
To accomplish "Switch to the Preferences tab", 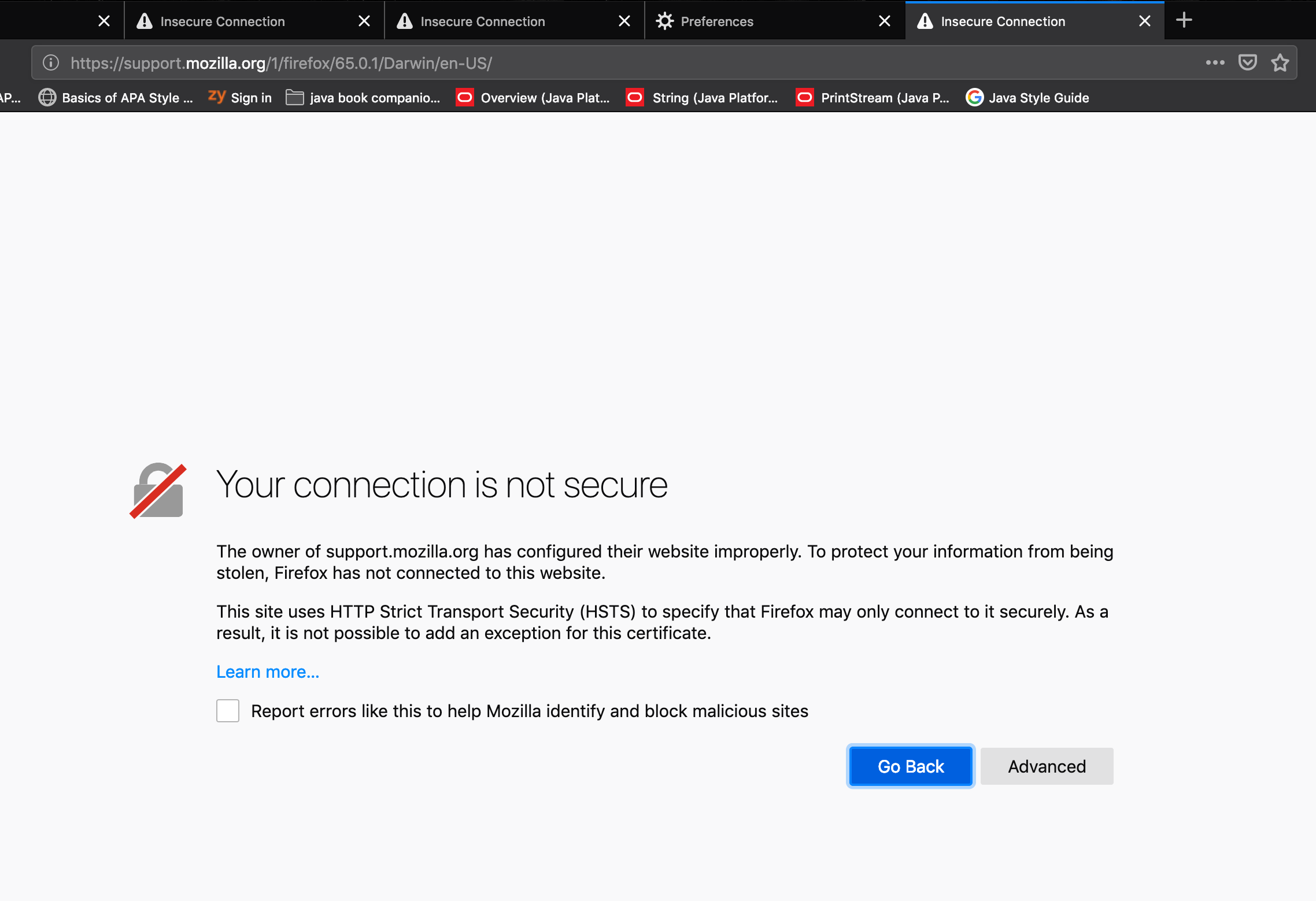I will (x=774, y=21).
